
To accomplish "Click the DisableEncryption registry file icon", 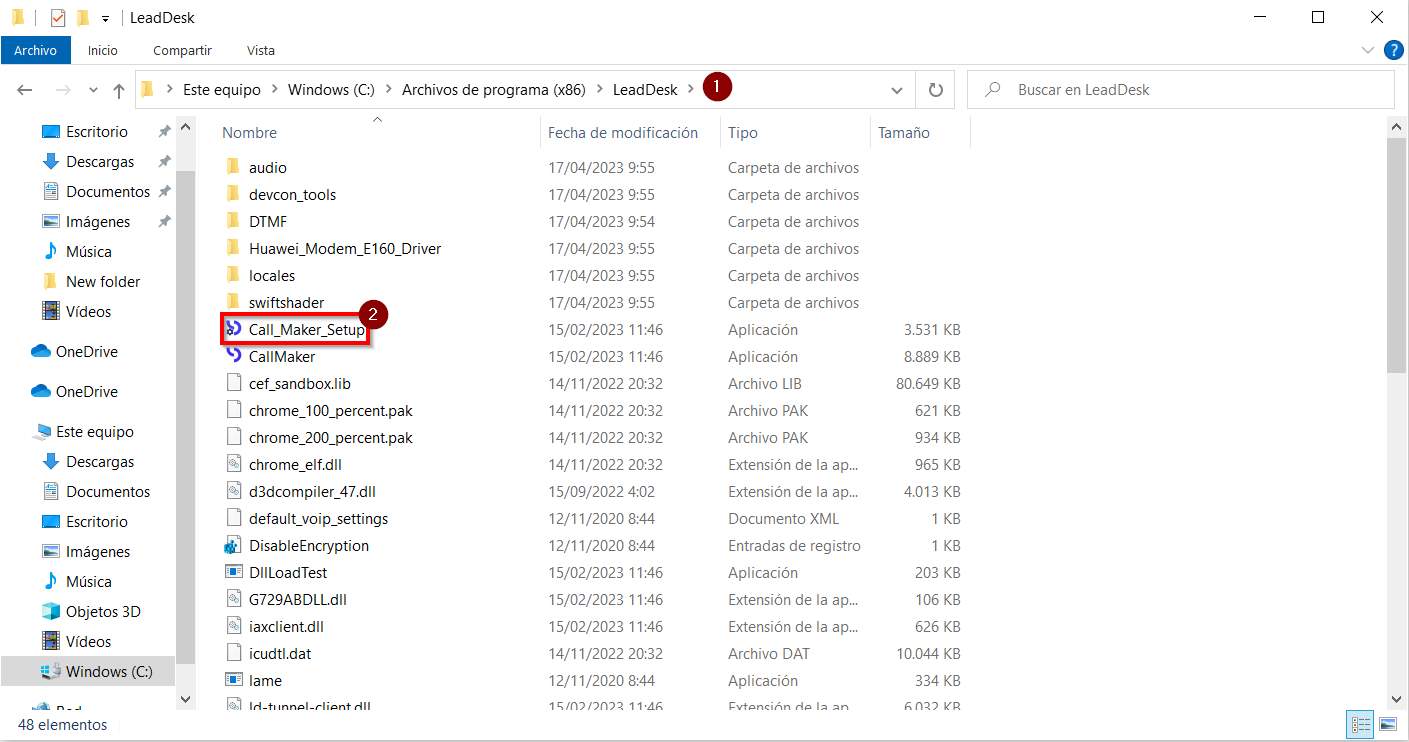I will (233, 545).
